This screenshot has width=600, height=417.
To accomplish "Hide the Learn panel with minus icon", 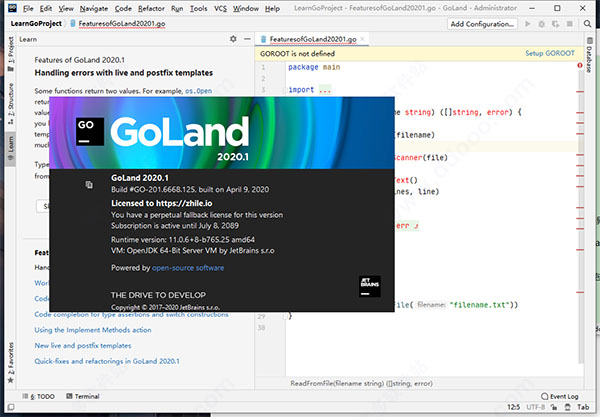I will (x=247, y=39).
